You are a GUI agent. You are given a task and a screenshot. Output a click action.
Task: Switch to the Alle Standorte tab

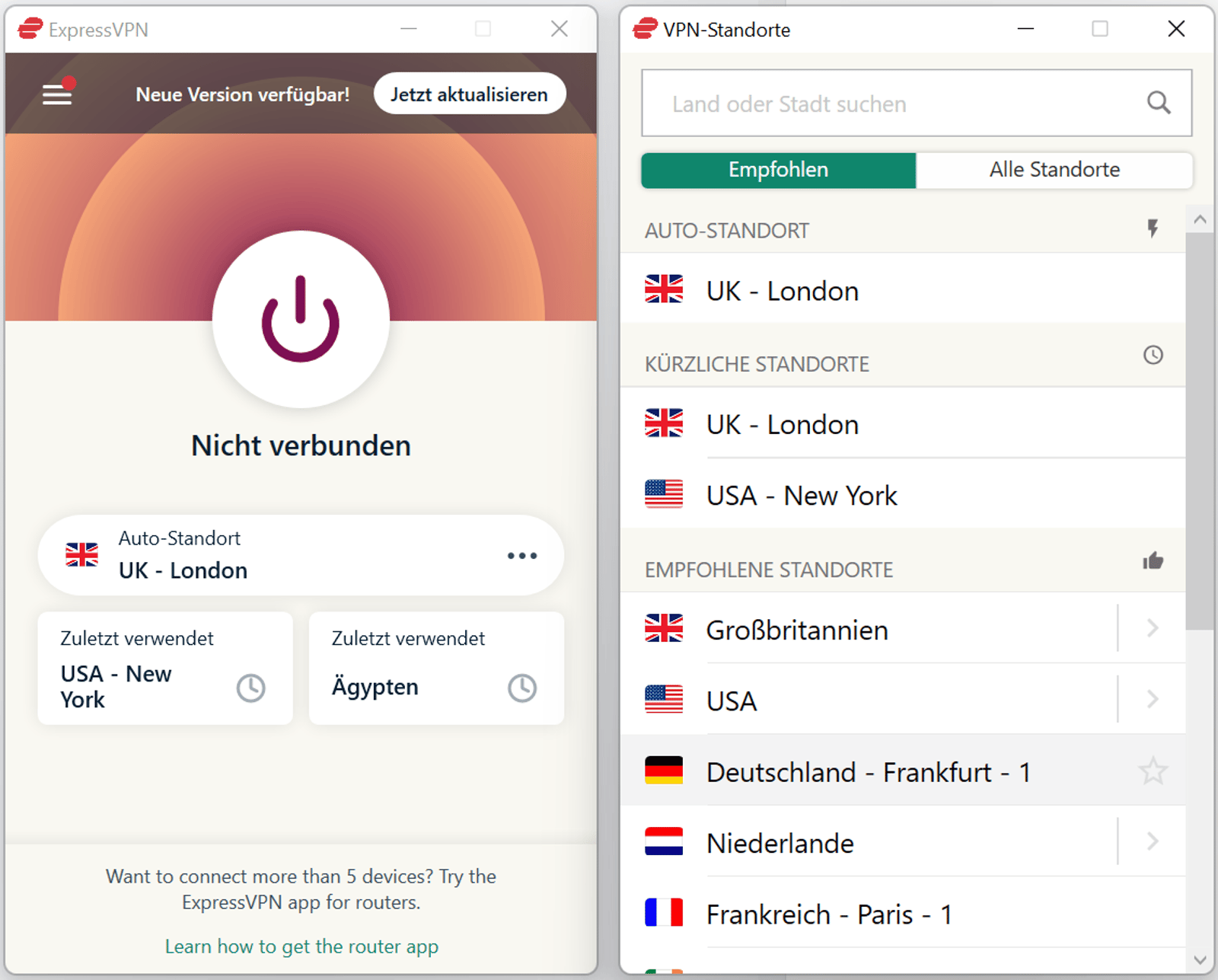[x=1055, y=170]
